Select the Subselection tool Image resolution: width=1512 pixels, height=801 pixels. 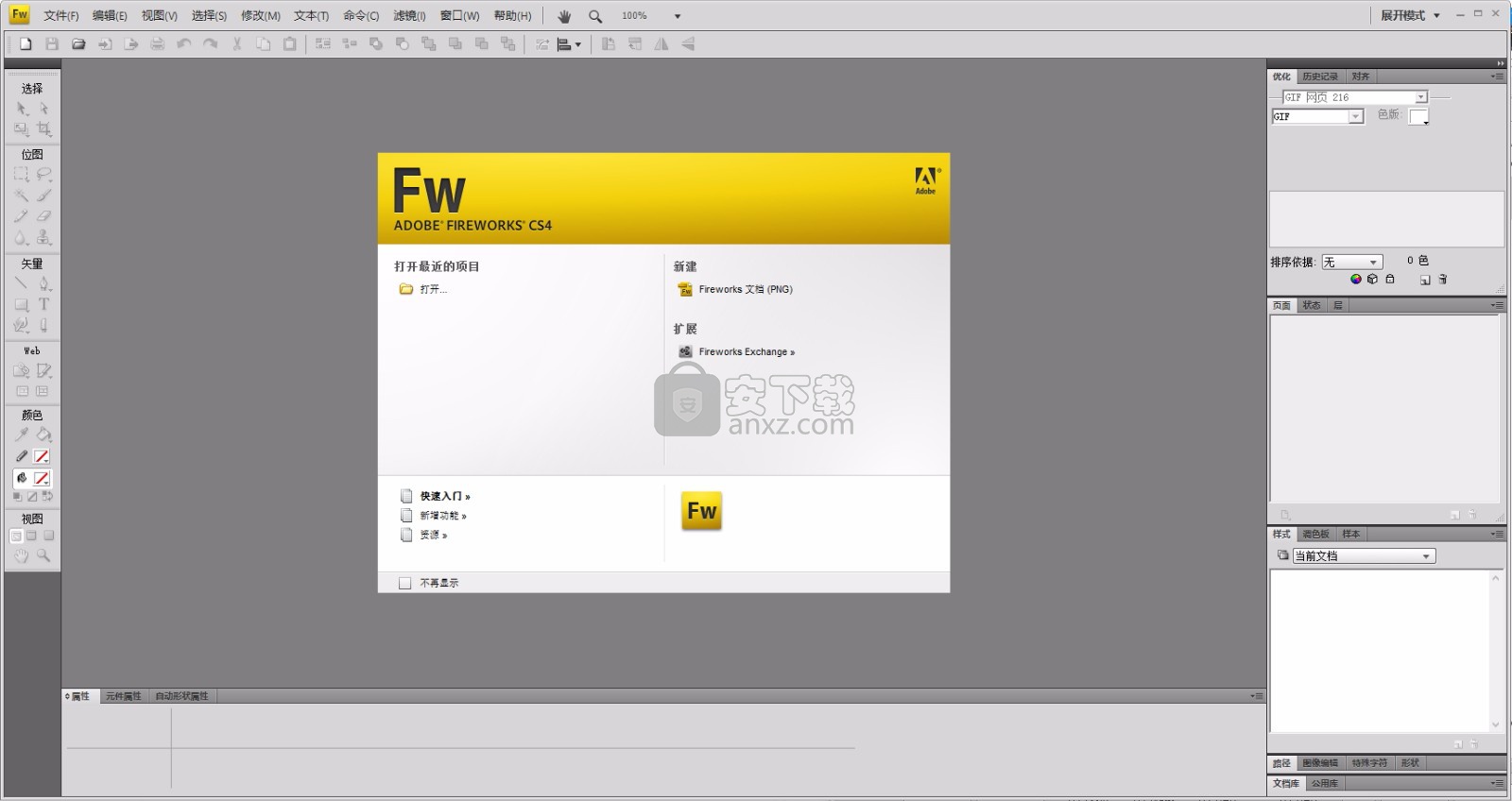pos(43,109)
